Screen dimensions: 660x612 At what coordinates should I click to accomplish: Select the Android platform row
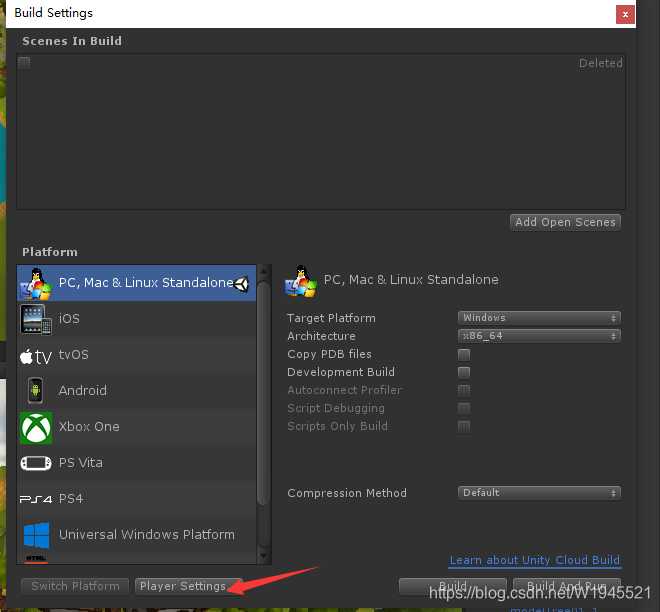(136, 391)
